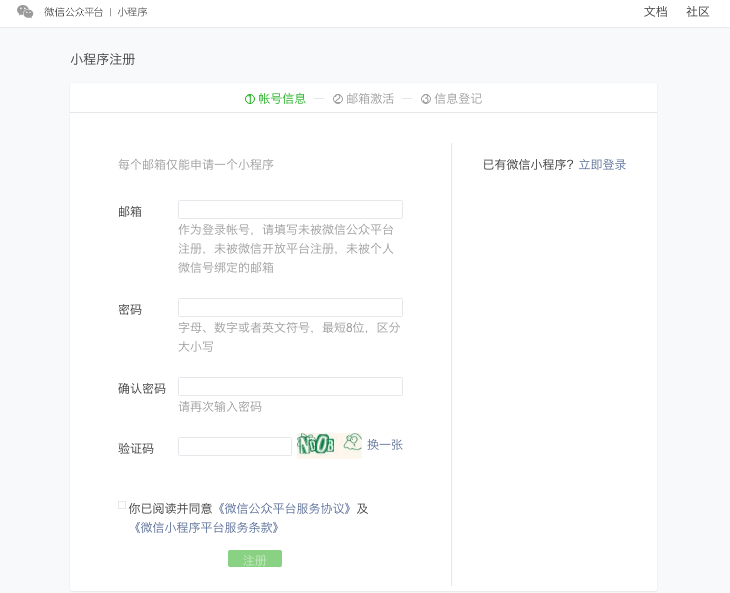Screen dimensions: 730x593
Task: Open 微信小程序平台服务条款 link
Action: 207,528
